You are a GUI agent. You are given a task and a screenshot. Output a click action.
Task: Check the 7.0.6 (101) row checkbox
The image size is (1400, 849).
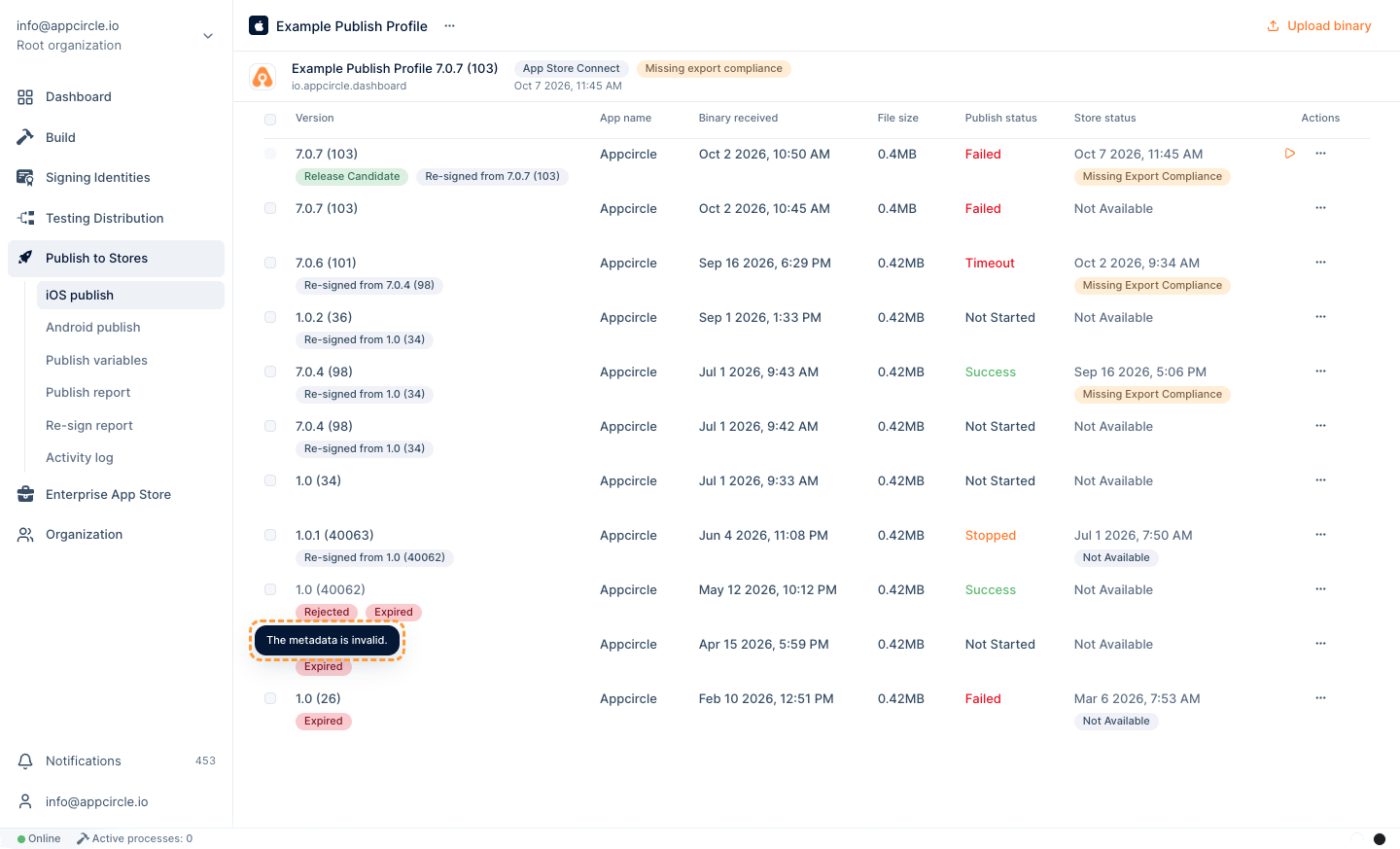point(270,263)
